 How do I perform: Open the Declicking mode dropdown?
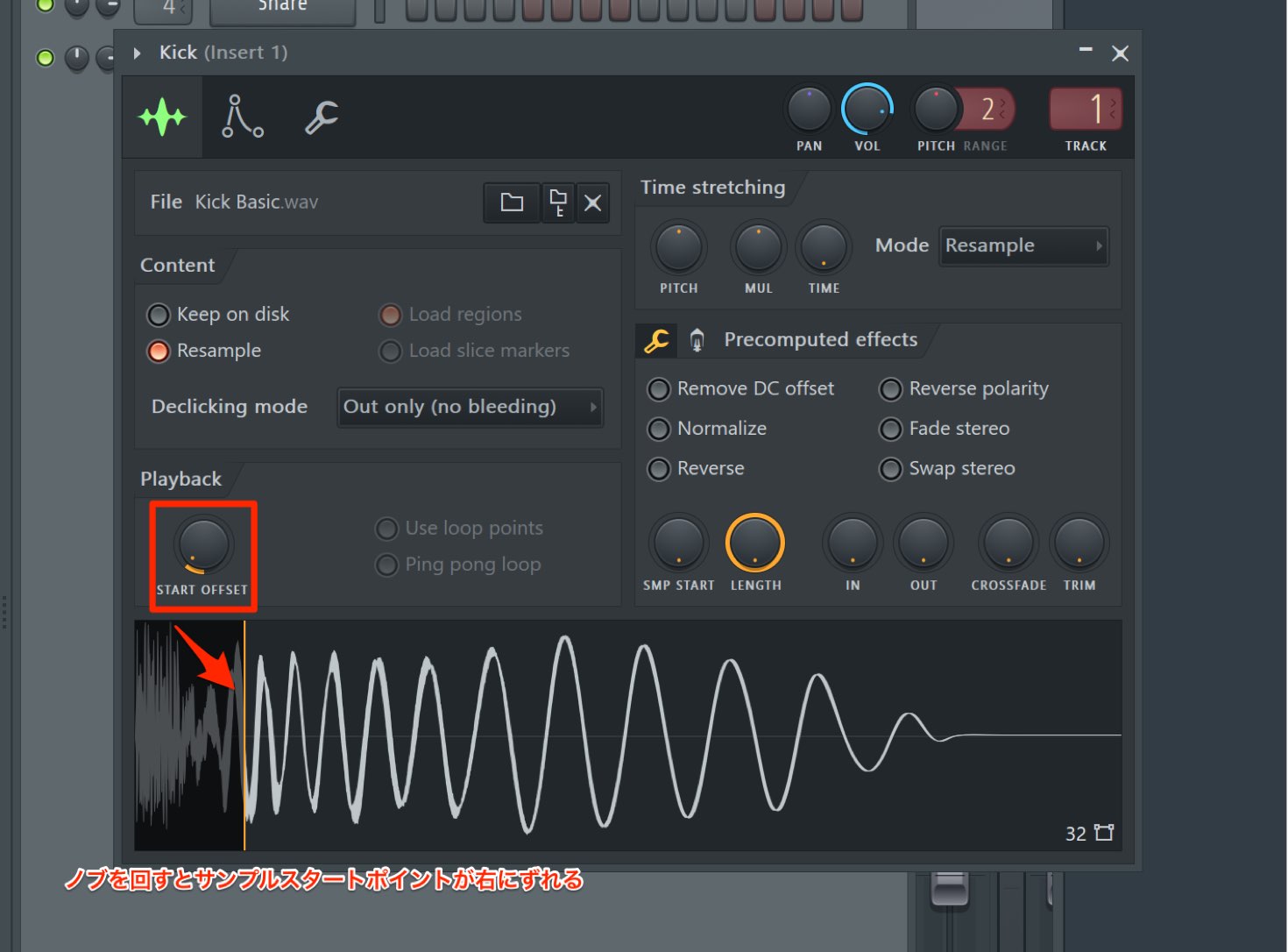471,407
